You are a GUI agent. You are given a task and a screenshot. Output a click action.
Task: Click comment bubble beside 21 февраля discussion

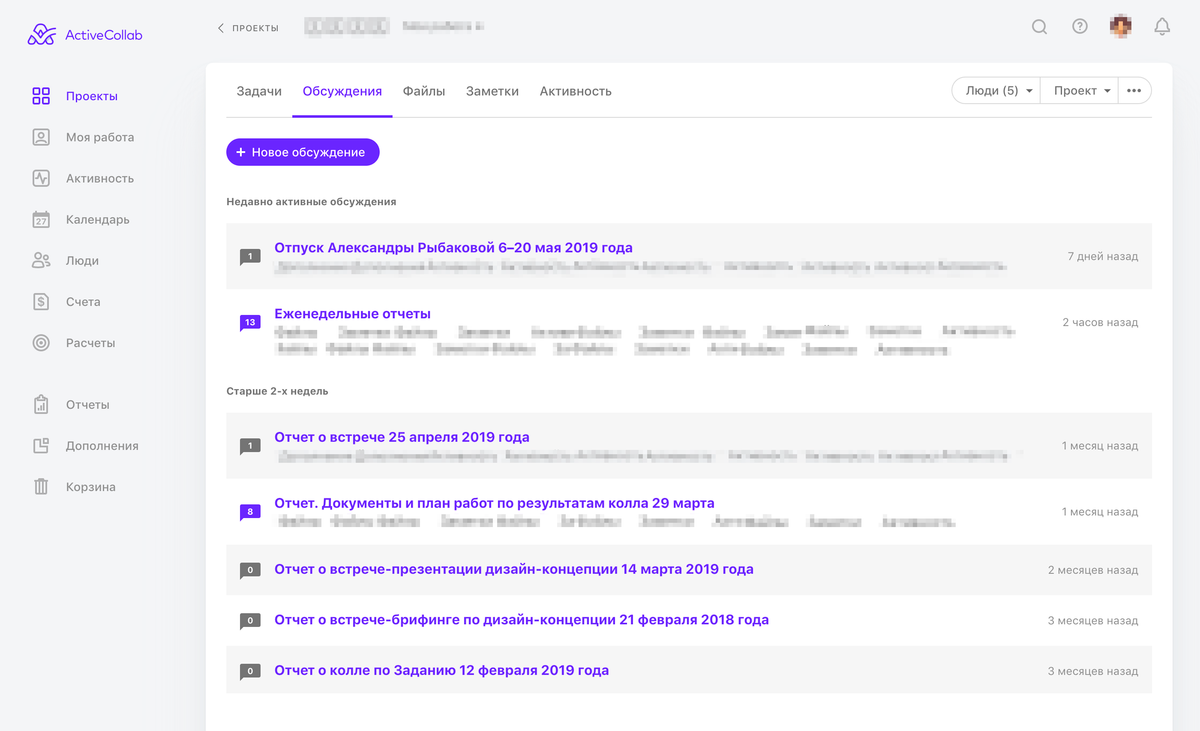click(250, 621)
